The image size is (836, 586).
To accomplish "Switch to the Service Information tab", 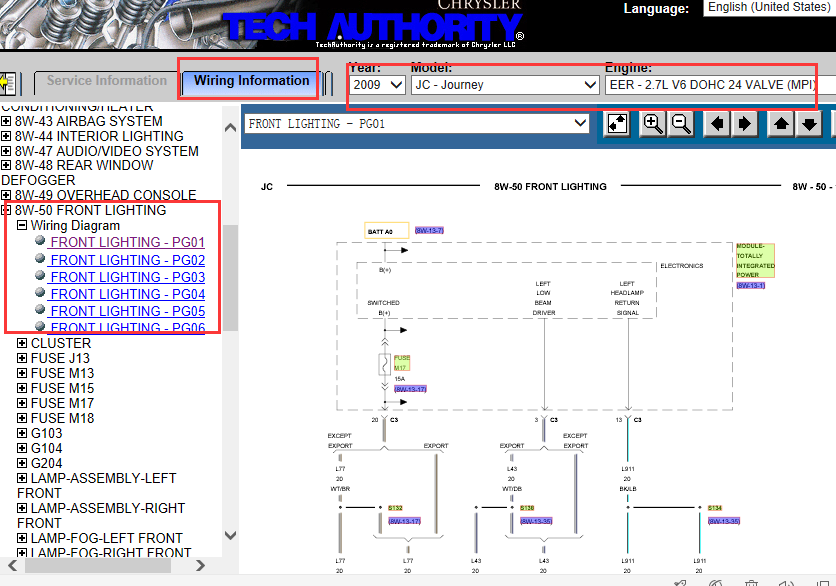I will pyautogui.click(x=107, y=81).
